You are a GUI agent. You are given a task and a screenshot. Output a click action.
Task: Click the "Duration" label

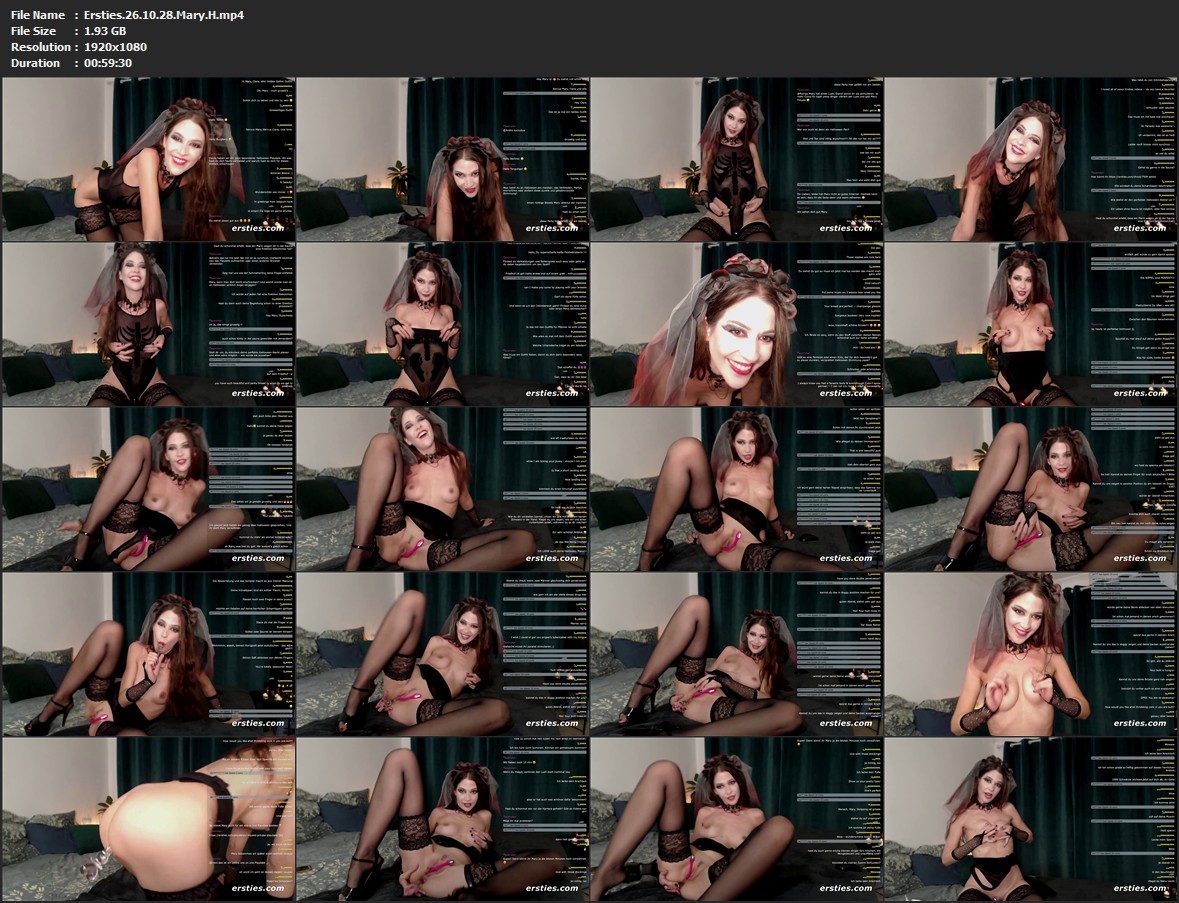(35, 63)
